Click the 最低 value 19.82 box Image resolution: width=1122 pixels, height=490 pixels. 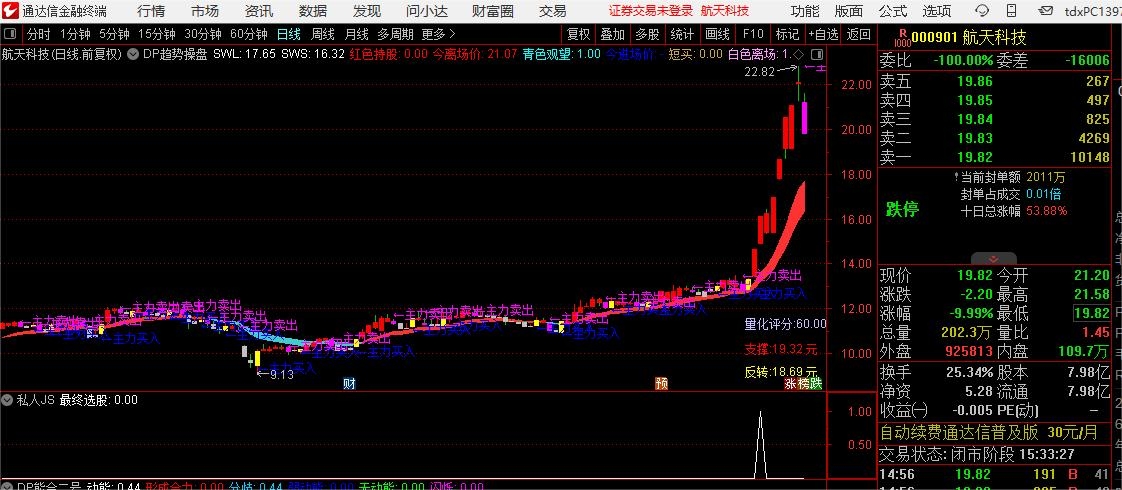tap(1091, 313)
